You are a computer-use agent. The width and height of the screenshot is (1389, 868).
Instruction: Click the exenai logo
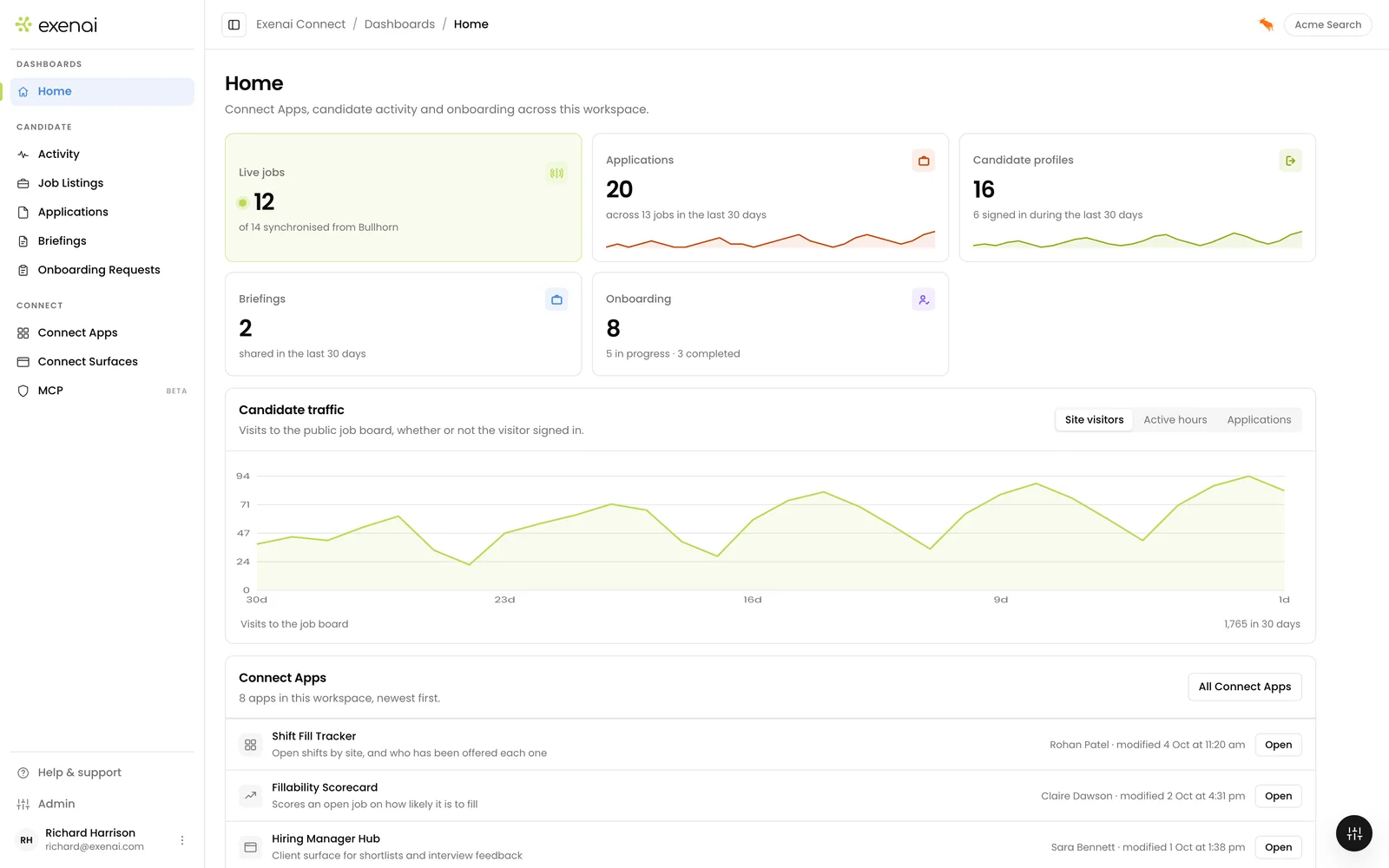coord(56,25)
